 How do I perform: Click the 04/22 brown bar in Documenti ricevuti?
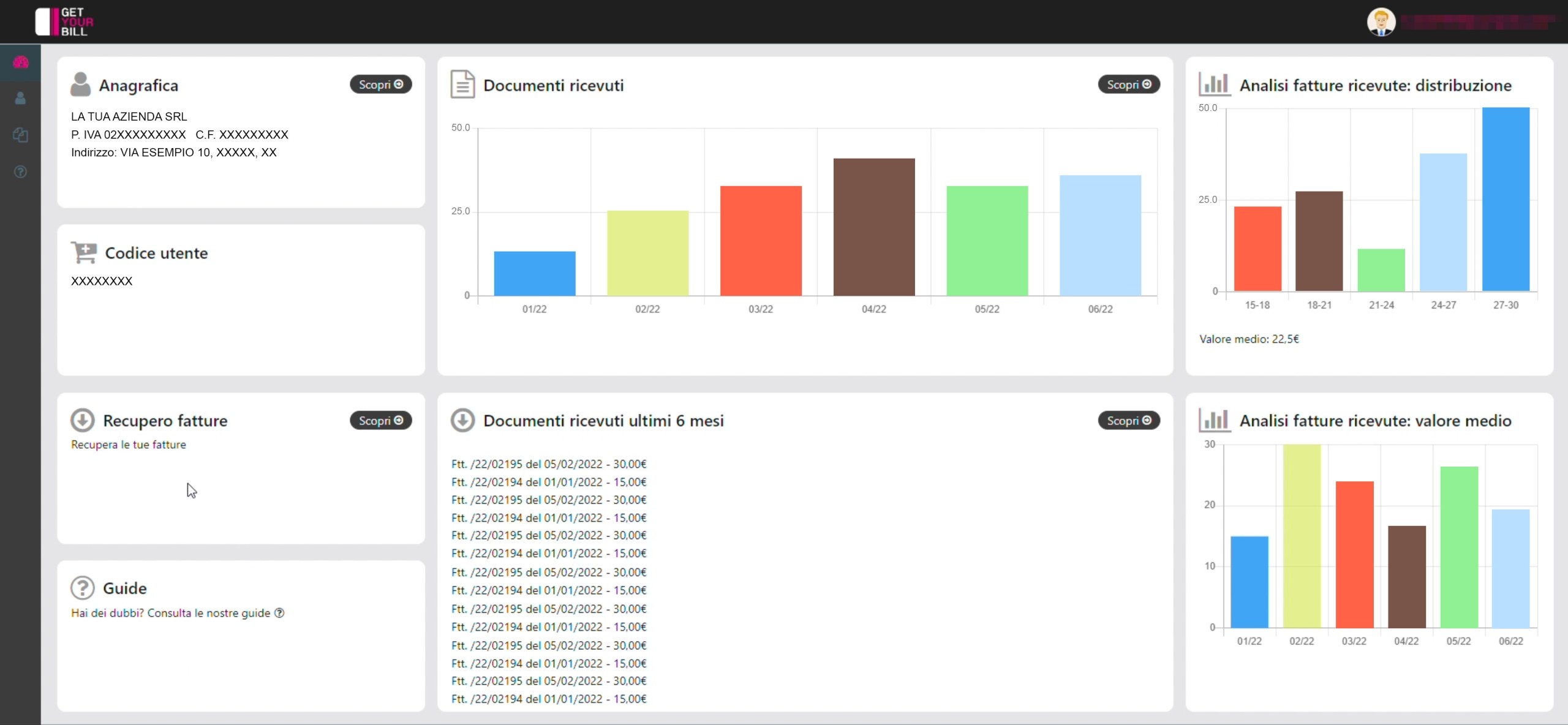(x=873, y=227)
